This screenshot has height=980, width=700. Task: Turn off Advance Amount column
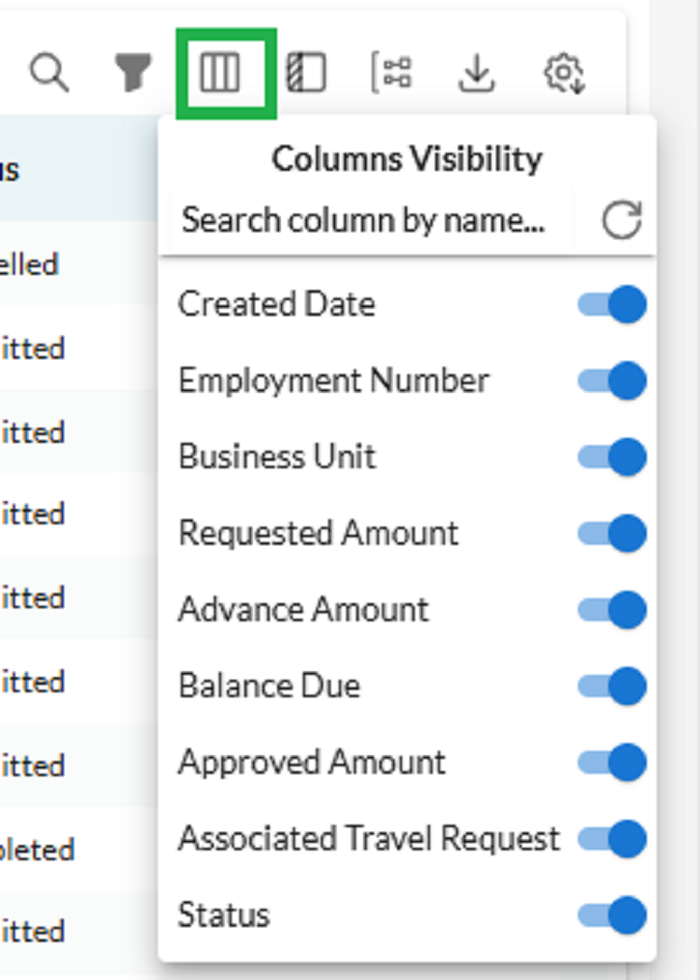pos(612,609)
